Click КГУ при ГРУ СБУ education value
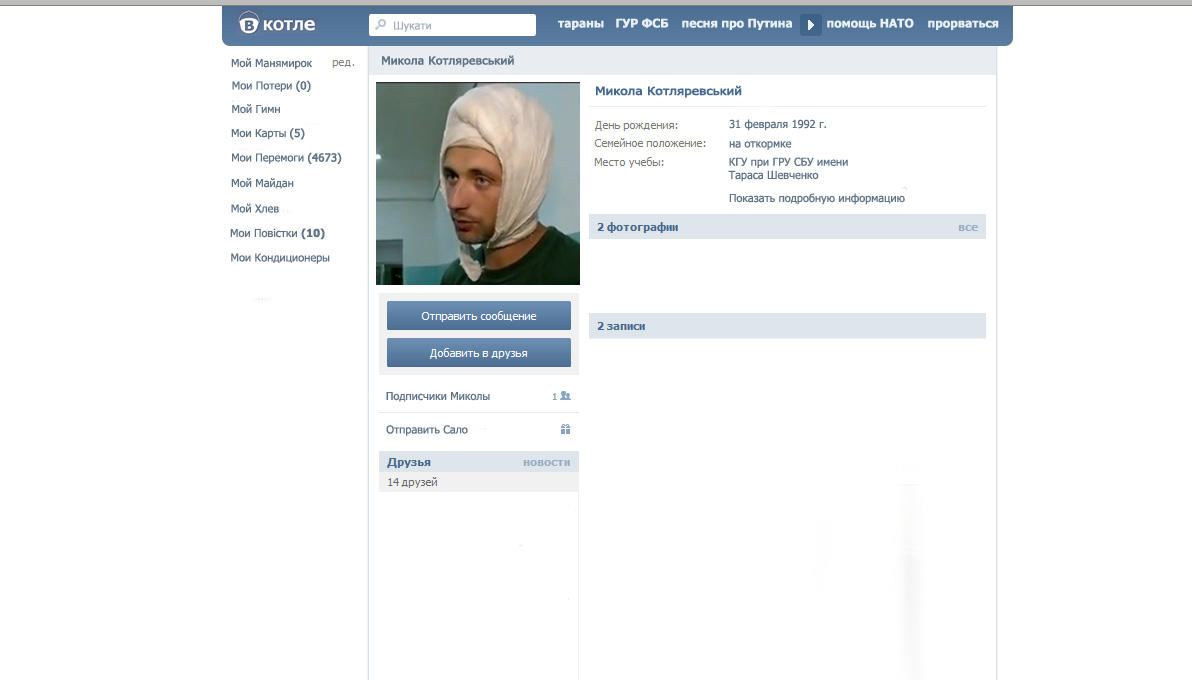Screen dimensions: 1192x680 tap(788, 168)
